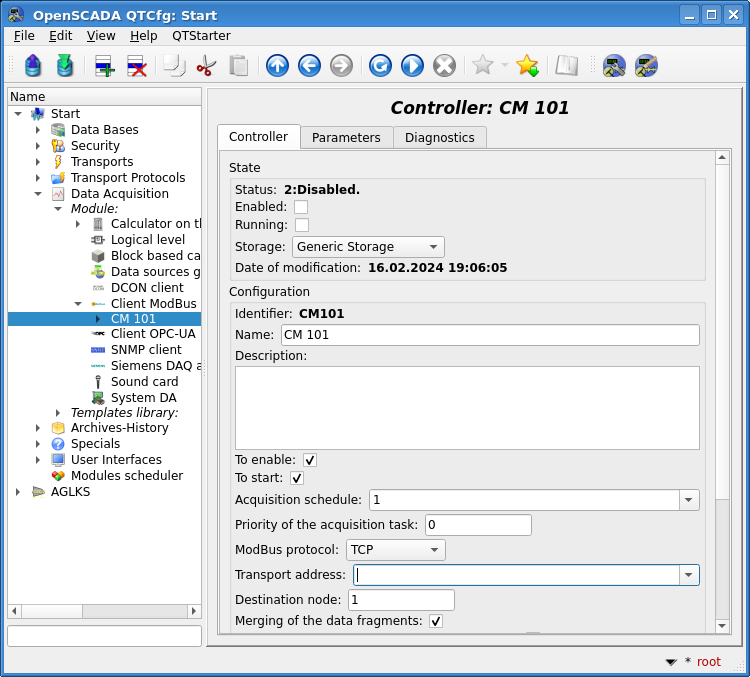Click the scissors Cut icon
The height and width of the screenshot is (677, 750).
point(206,66)
